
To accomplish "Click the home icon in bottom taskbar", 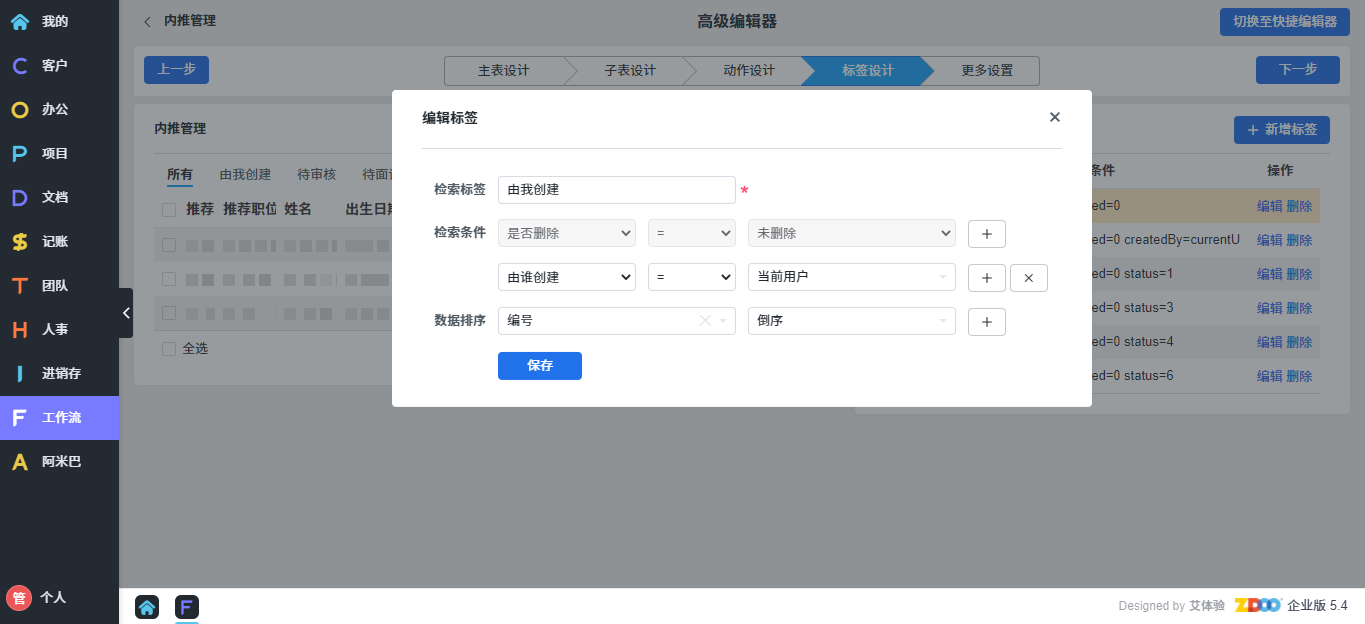I will [x=147, y=606].
